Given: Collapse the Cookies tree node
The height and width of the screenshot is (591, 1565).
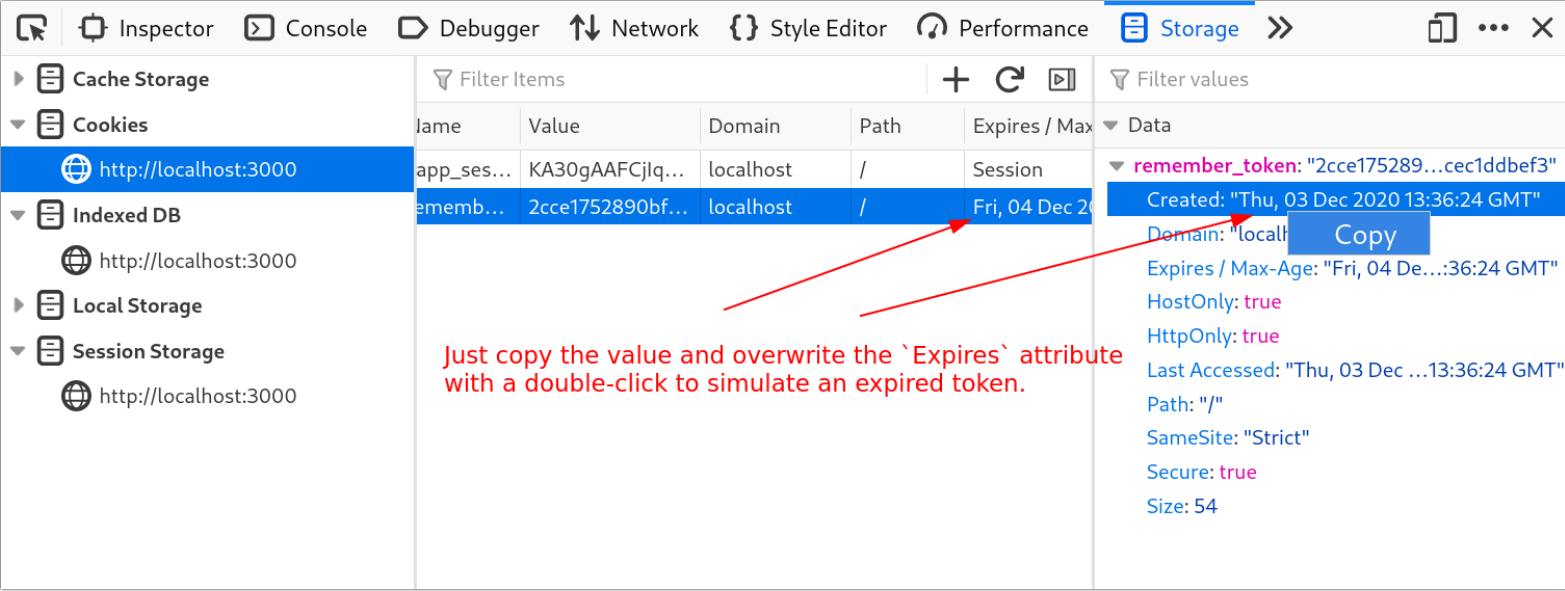Looking at the screenshot, I should coord(18,125).
